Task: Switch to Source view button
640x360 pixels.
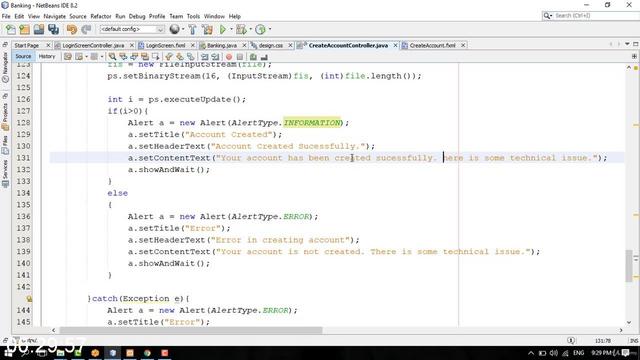Action: (x=23, y=57)
